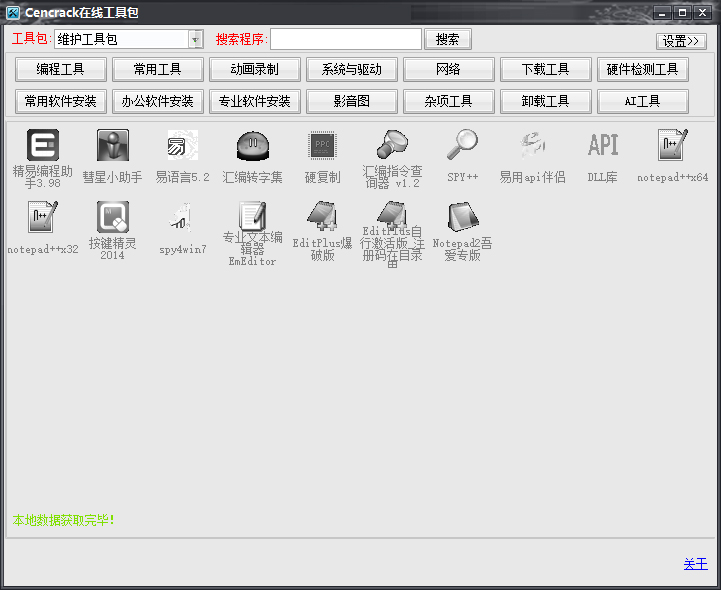This screenshot has height=590, width=721.
Task: Focus the 搜索程序 input field
Action: click(346, 40)
